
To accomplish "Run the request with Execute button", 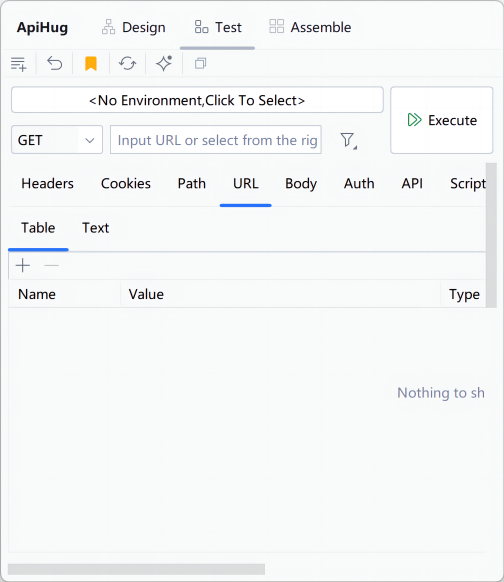I will click(x=442, y=120).
